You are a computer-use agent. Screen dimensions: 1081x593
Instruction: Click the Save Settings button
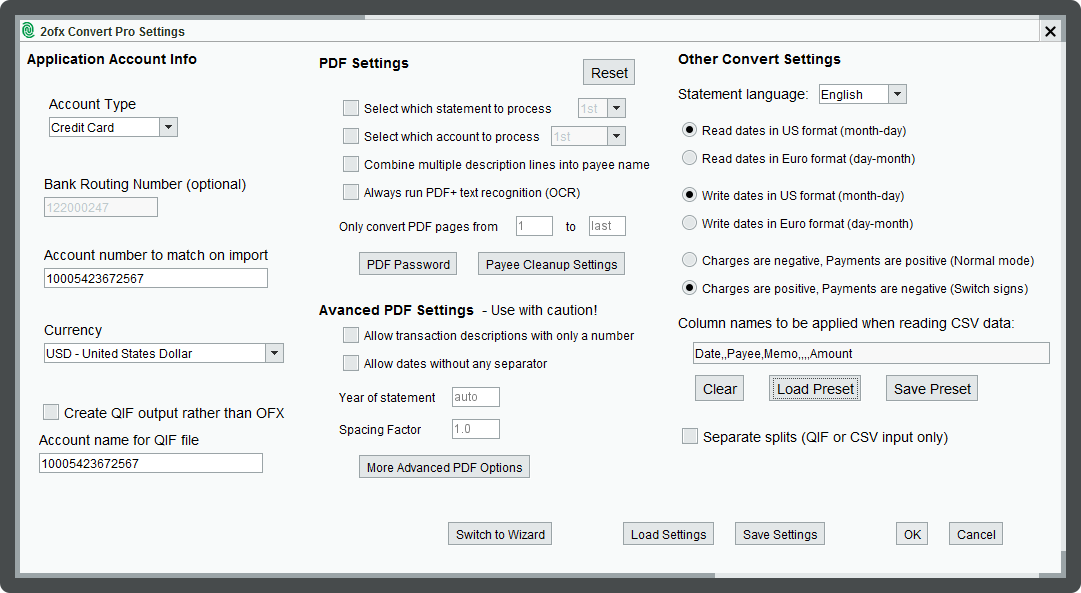point(780,534)
